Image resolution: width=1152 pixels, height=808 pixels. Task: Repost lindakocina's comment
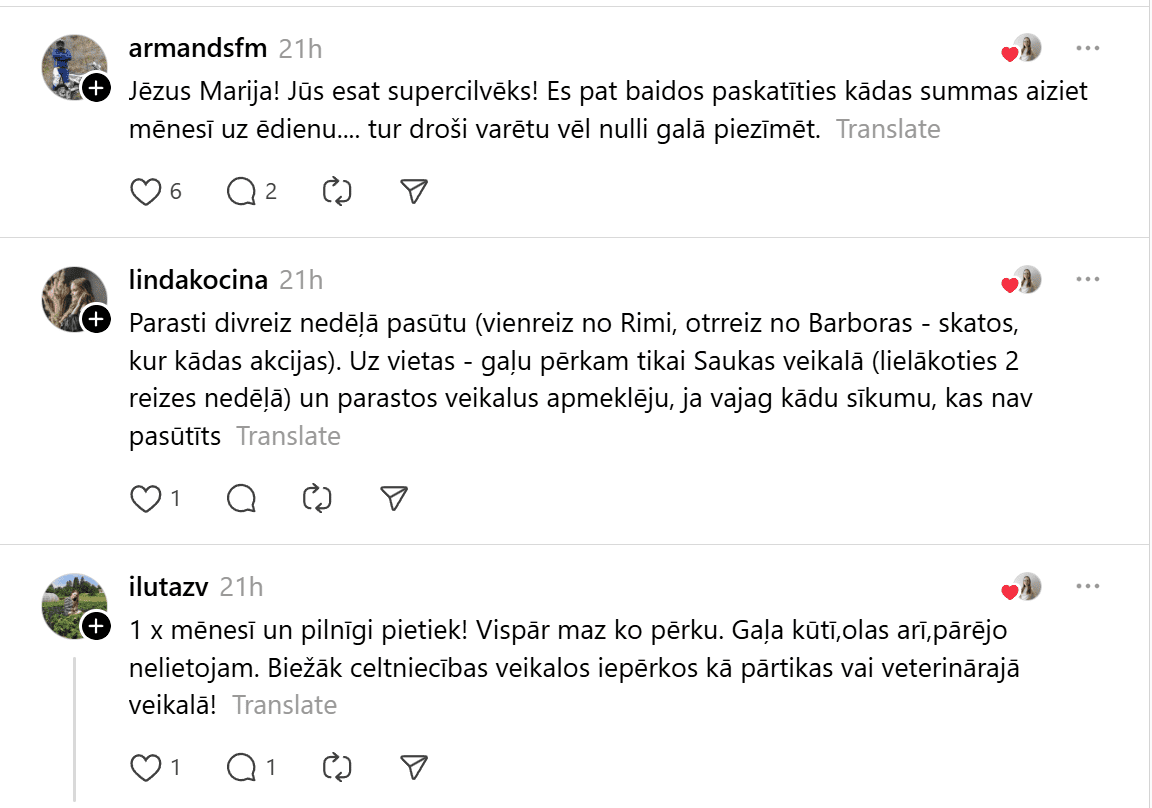tap(316, 498)
